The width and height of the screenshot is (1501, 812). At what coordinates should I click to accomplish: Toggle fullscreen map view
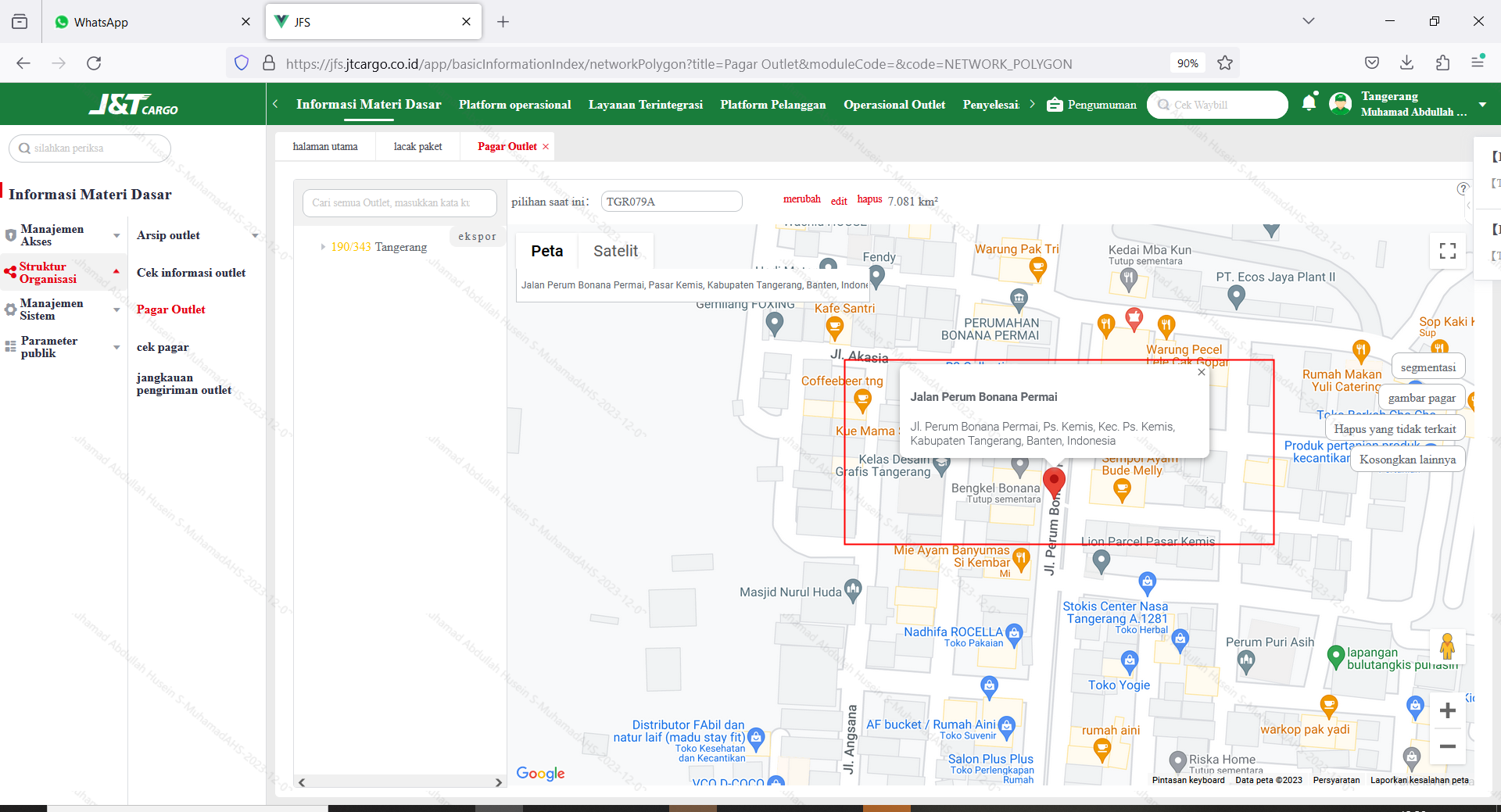click(x=1448, y=250)
